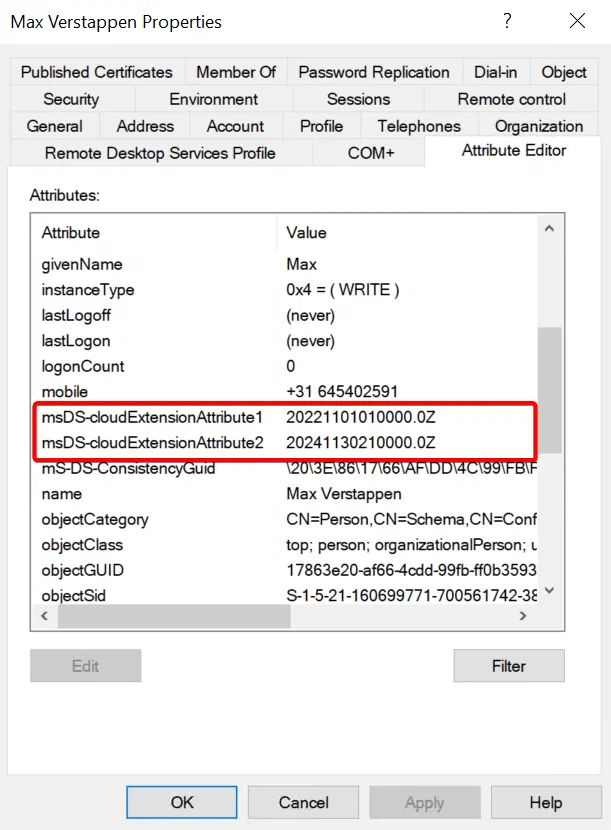Image resolution: width=611 pixels, height=830 pixels.
Task: Click the horizontal scrollbar thumb
Action: click(x=174, y=616)
